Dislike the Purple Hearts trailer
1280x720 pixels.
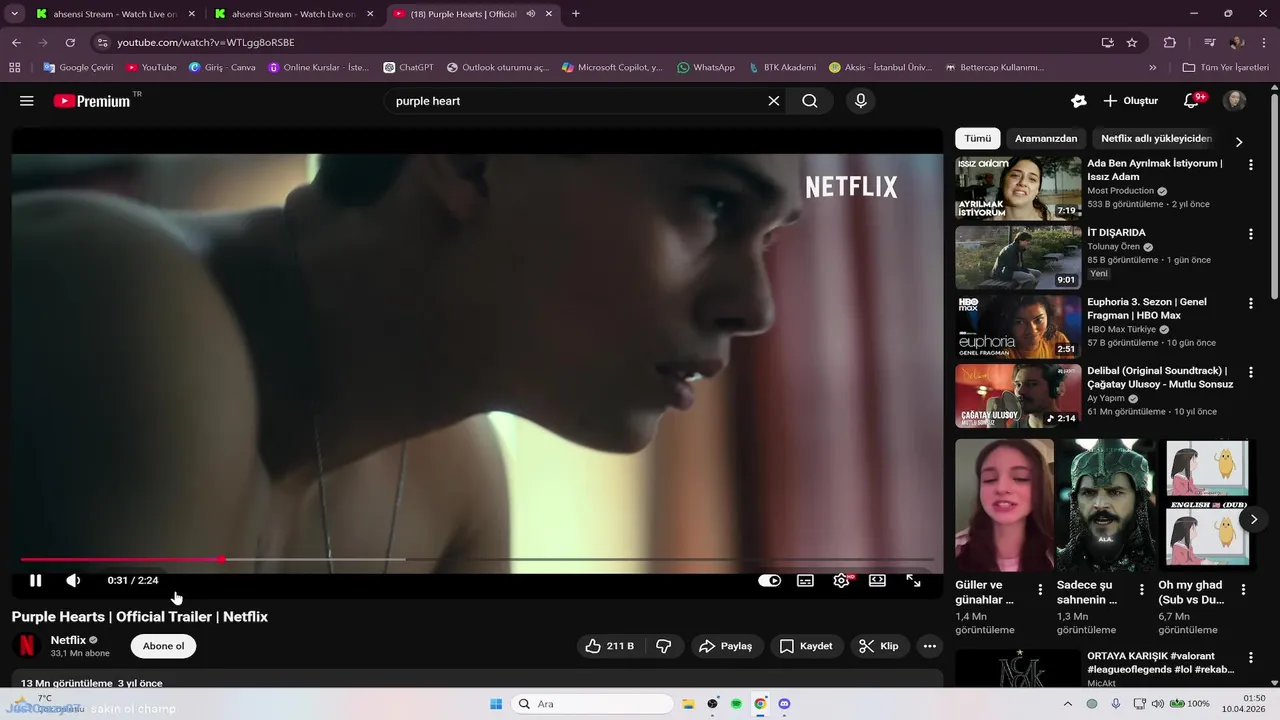pyautogui.click(x=664, y=646)
